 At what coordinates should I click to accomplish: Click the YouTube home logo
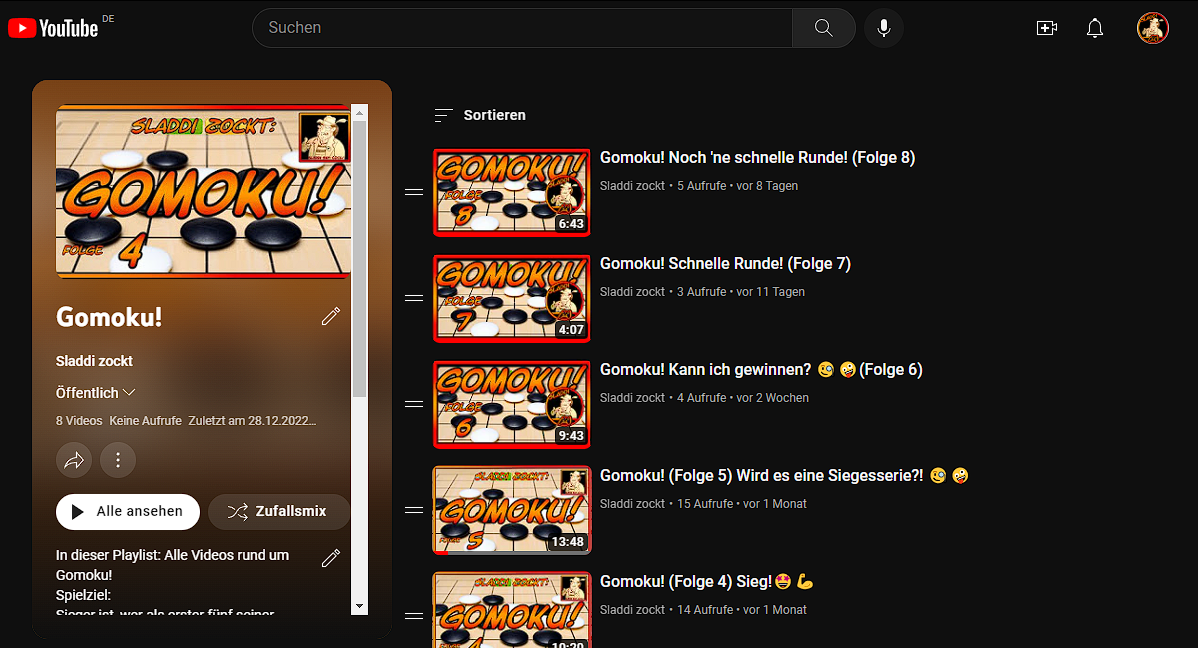click(x=53, y=28)
